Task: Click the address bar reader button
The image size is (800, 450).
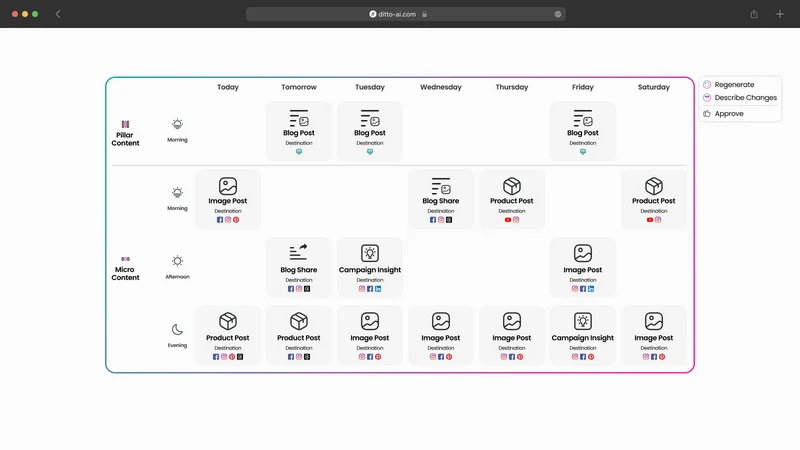Action: click(x=558, y=14)
